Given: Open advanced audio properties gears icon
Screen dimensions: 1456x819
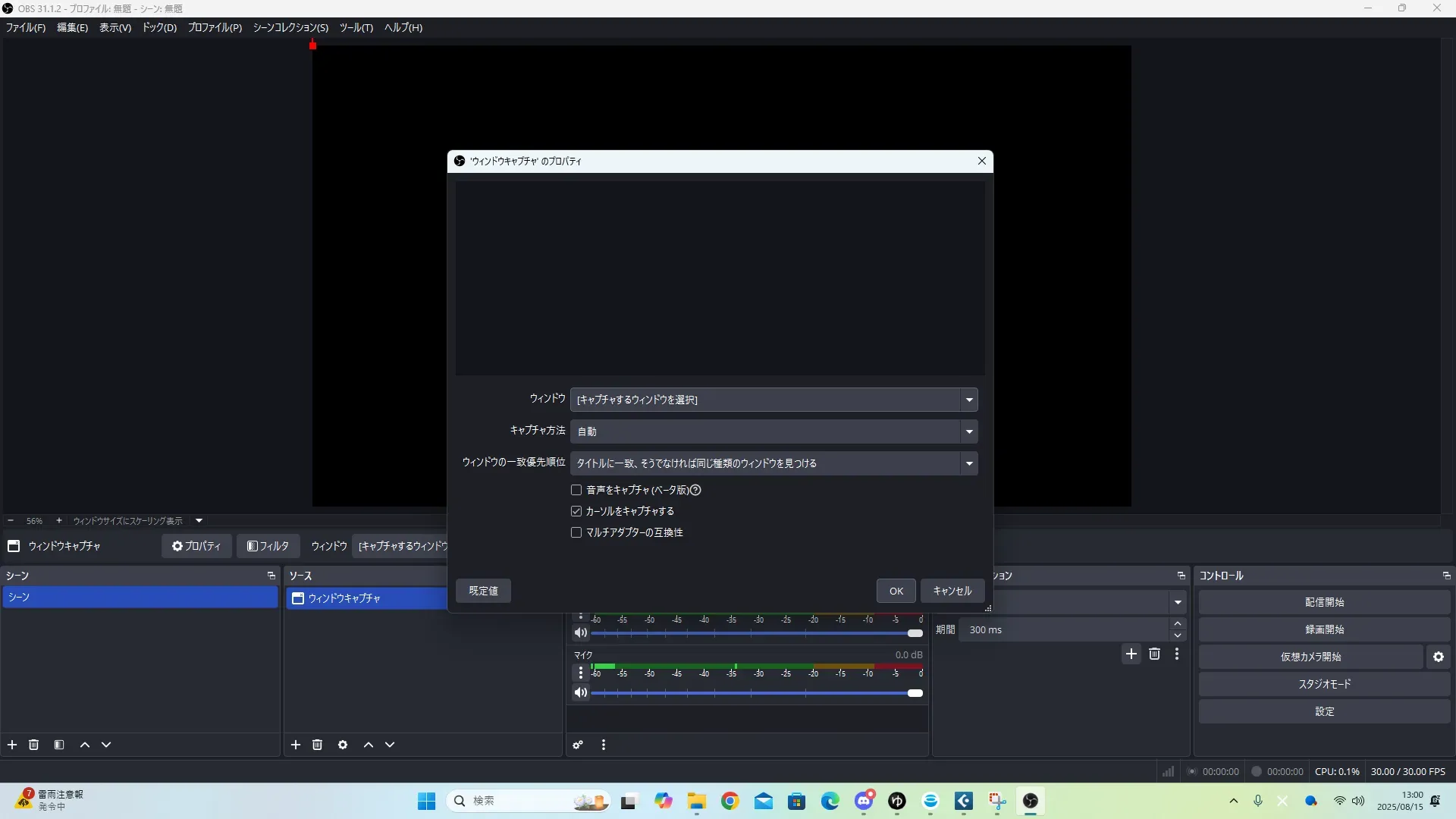Looking at the screenshot, I should (x=578, y=745).
